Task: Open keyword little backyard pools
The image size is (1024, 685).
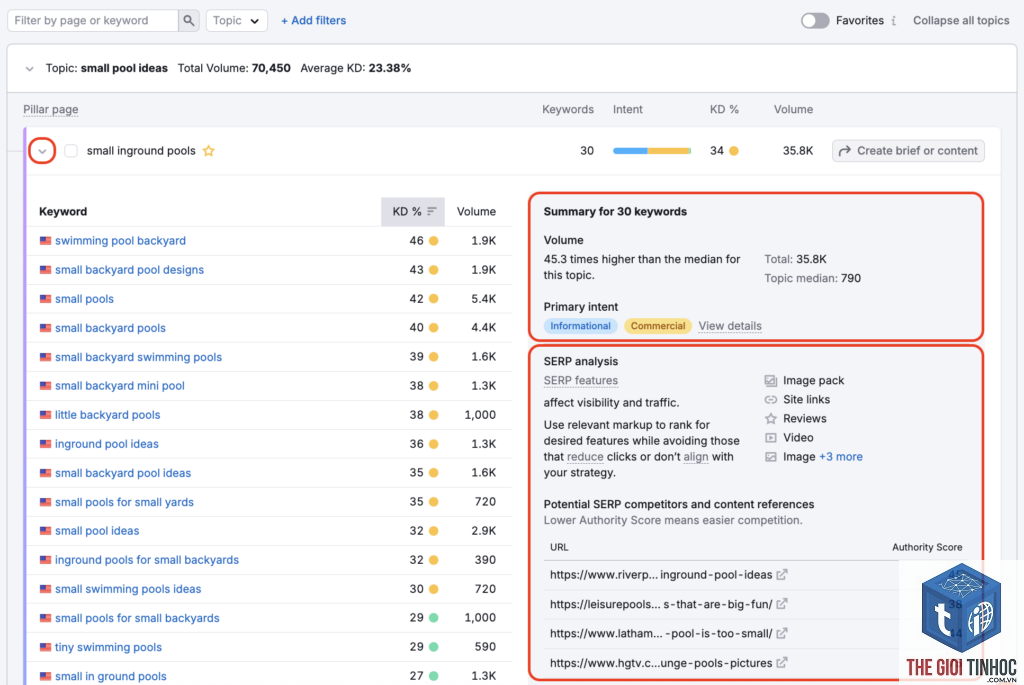Action: coord(107,415)
